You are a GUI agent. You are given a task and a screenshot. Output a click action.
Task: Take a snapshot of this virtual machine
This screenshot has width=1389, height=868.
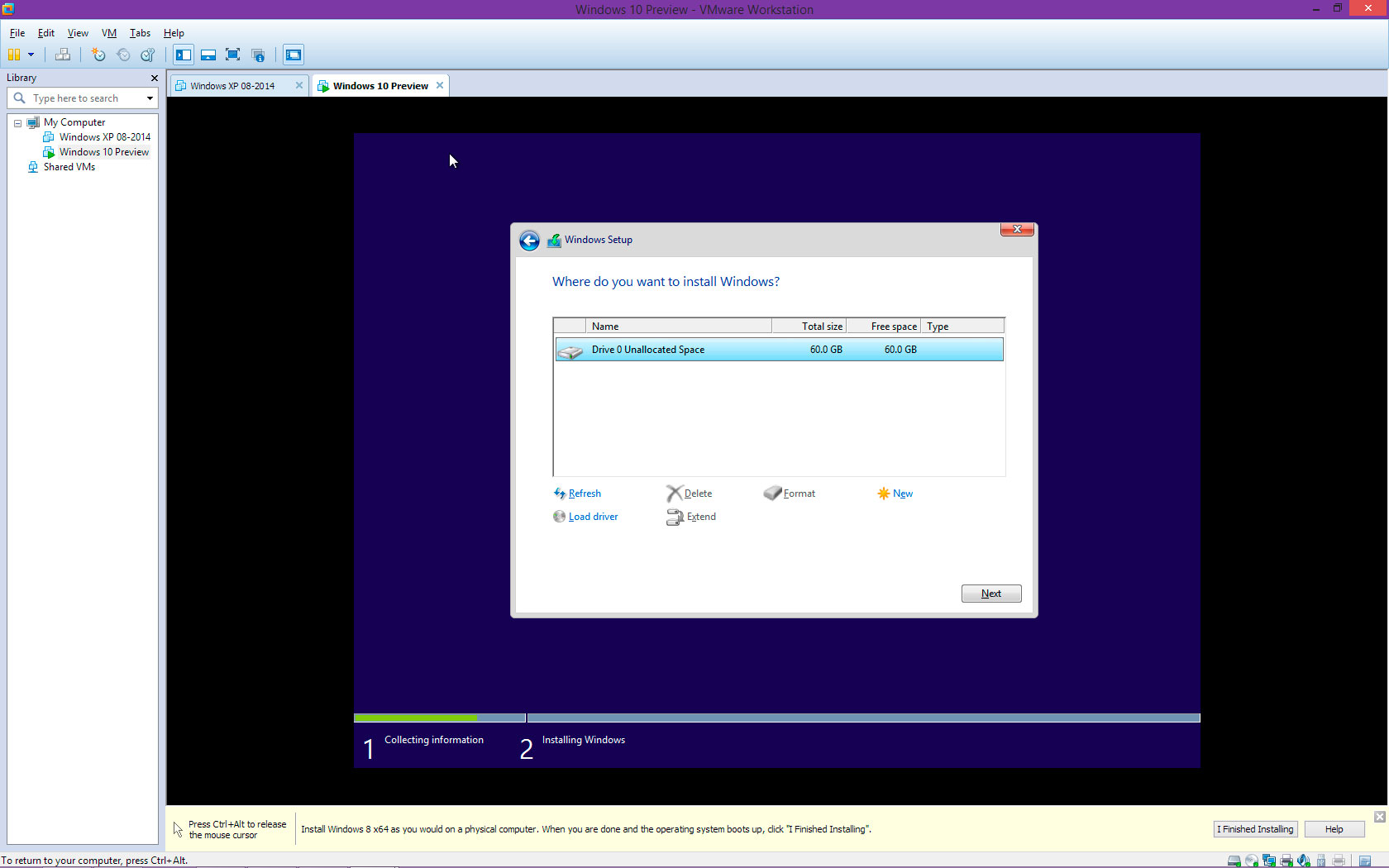tap(98, 55)
